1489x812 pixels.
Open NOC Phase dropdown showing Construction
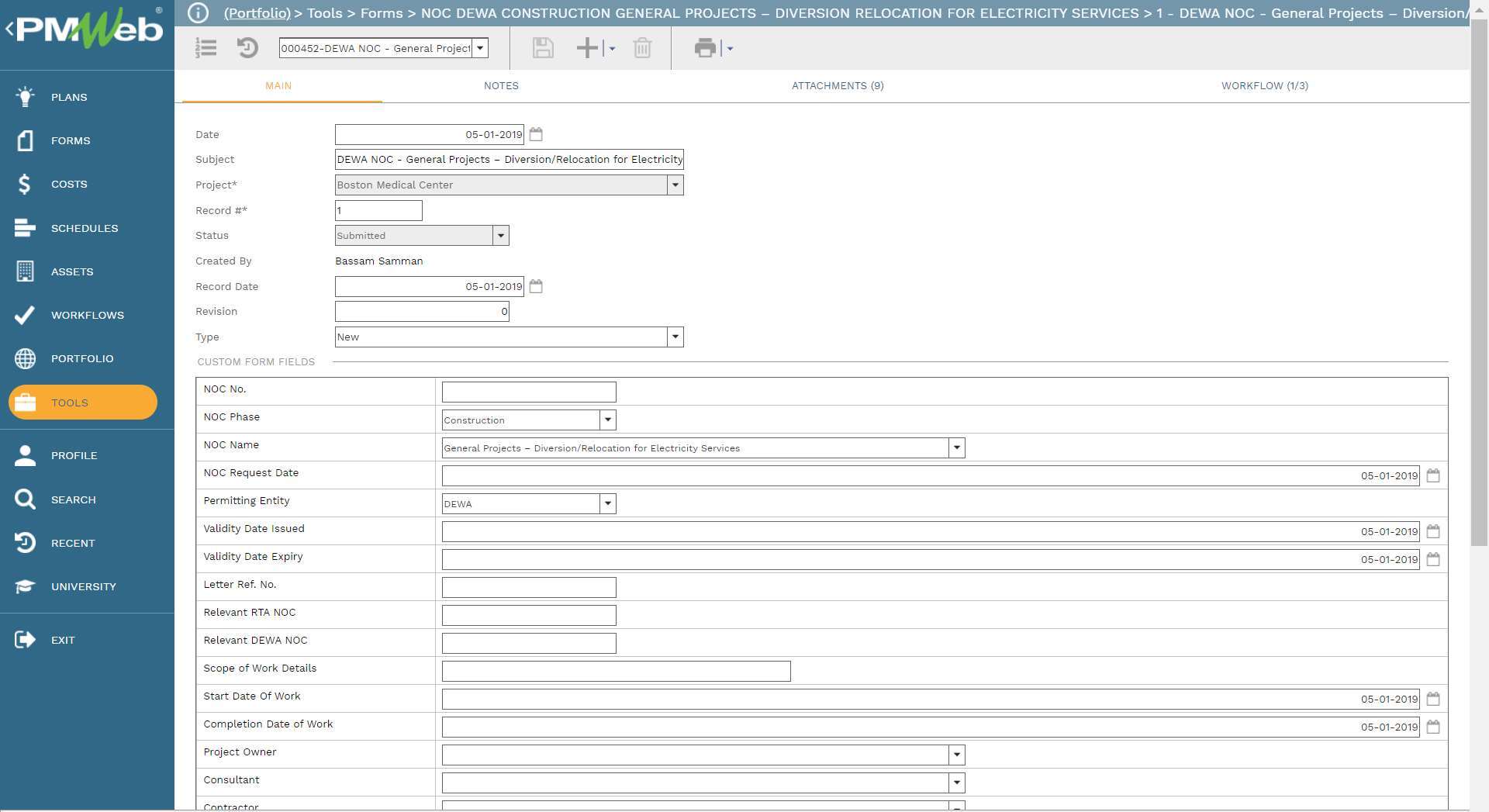pos(608,420)
